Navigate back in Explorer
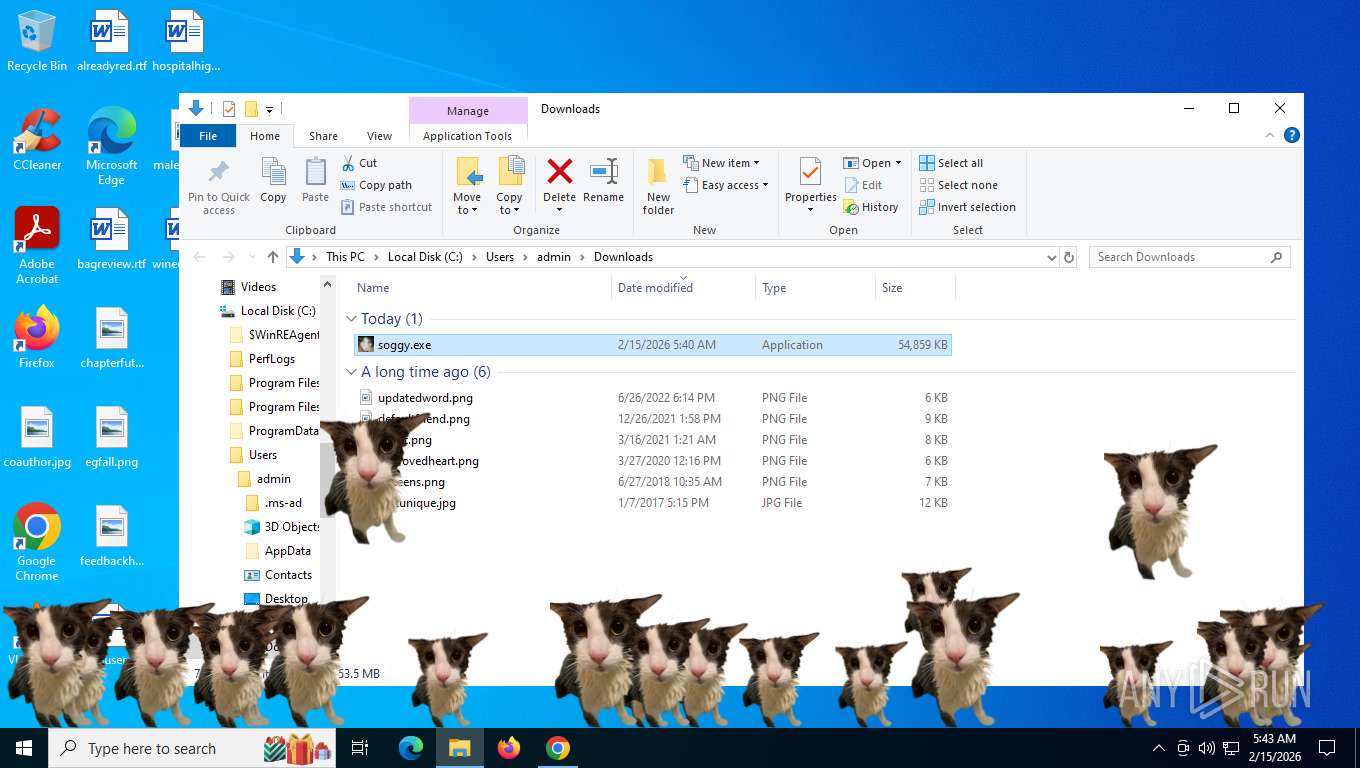The width and height of the screenshot is (1360, 768). pyautogui.click(x=199, y=257)
